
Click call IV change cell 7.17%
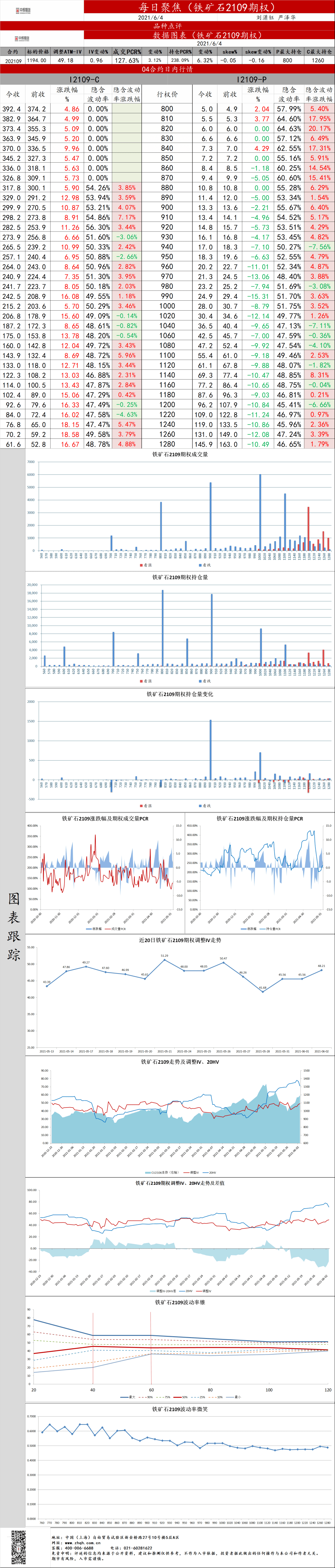click(127, 217)
